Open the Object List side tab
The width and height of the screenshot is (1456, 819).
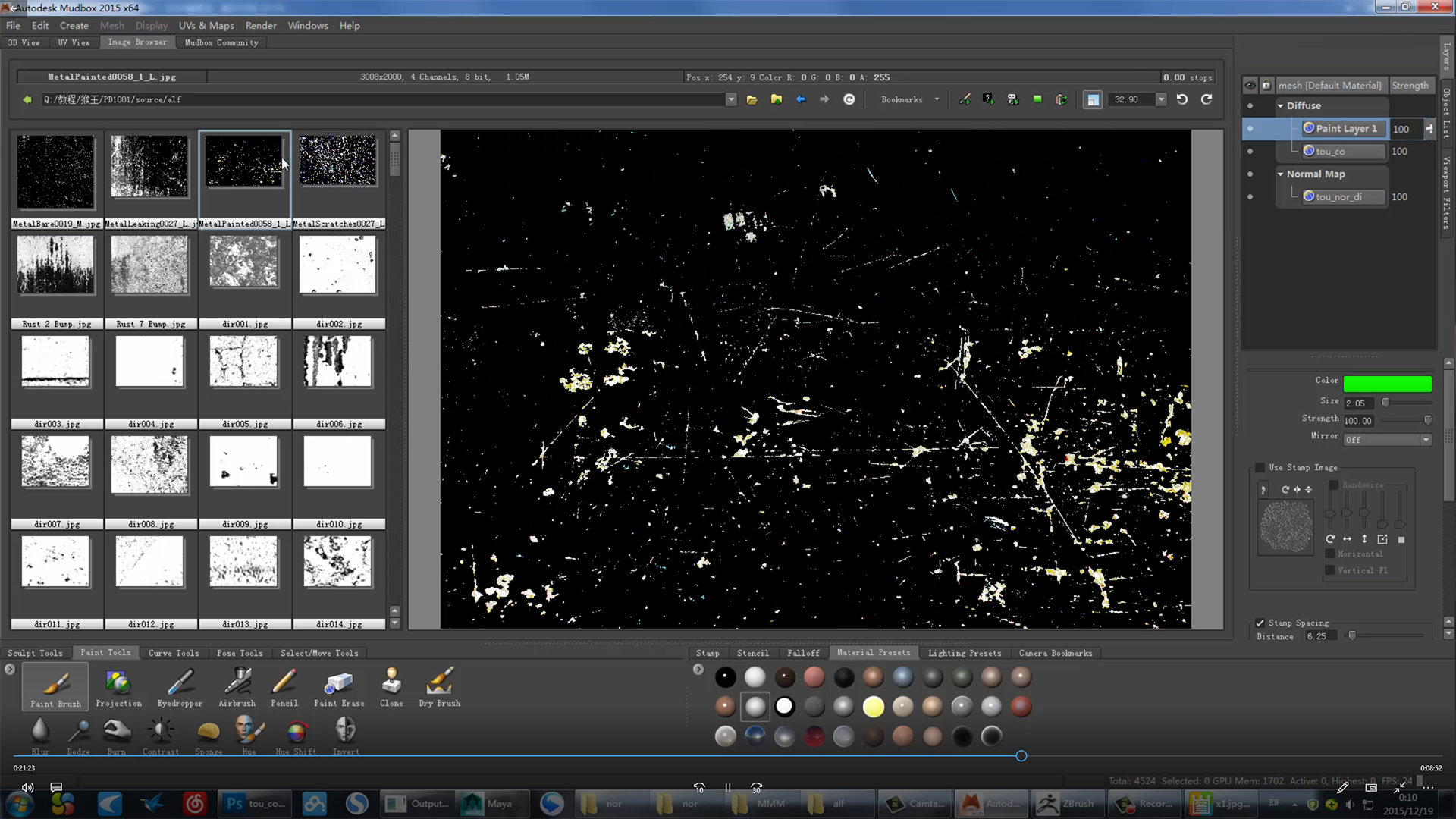click(x=1447, y=112)
